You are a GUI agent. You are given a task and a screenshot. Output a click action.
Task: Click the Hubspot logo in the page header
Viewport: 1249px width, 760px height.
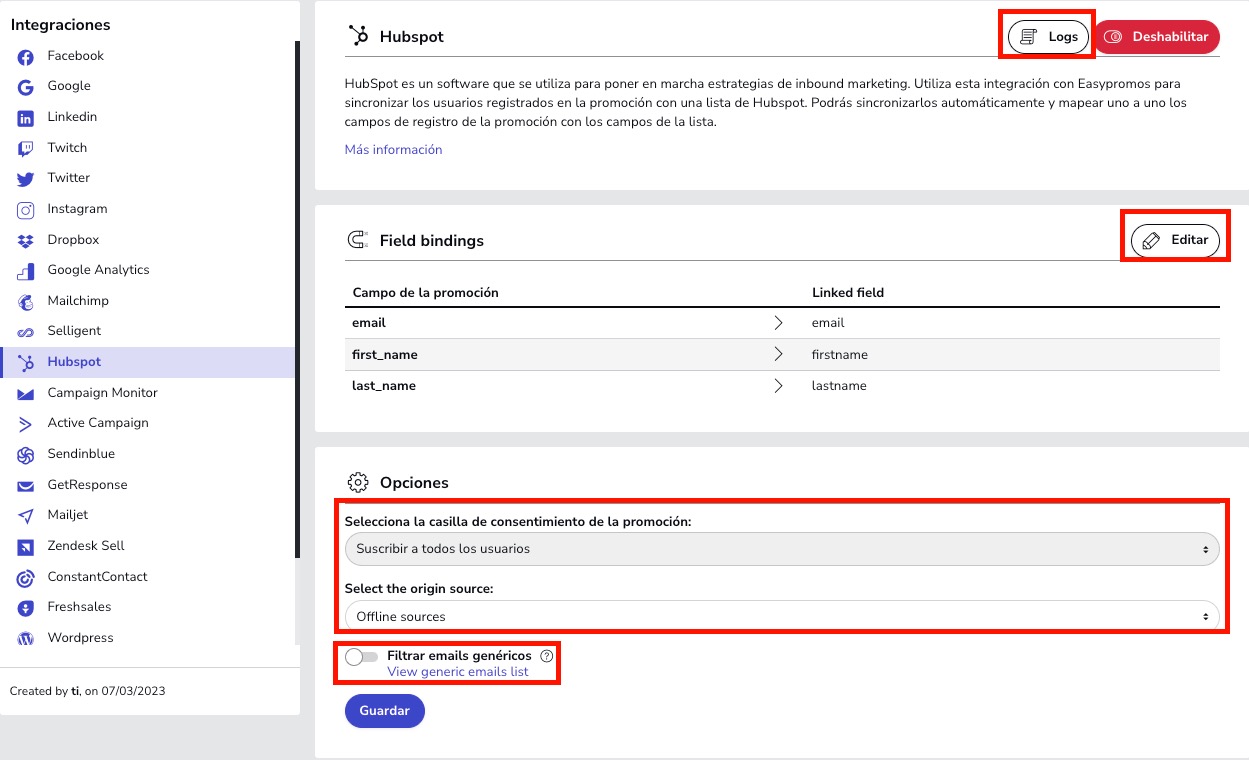[358, 36]
